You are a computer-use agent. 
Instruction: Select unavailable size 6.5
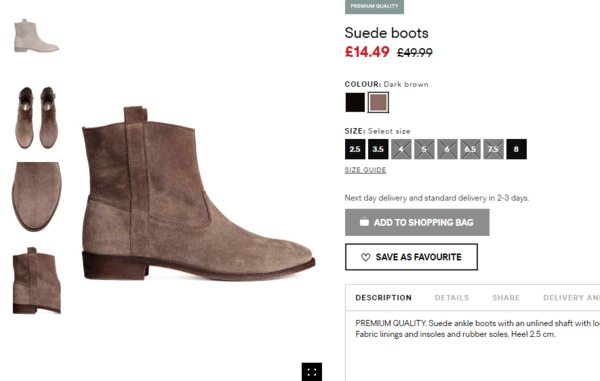click(x=470, y=149)
